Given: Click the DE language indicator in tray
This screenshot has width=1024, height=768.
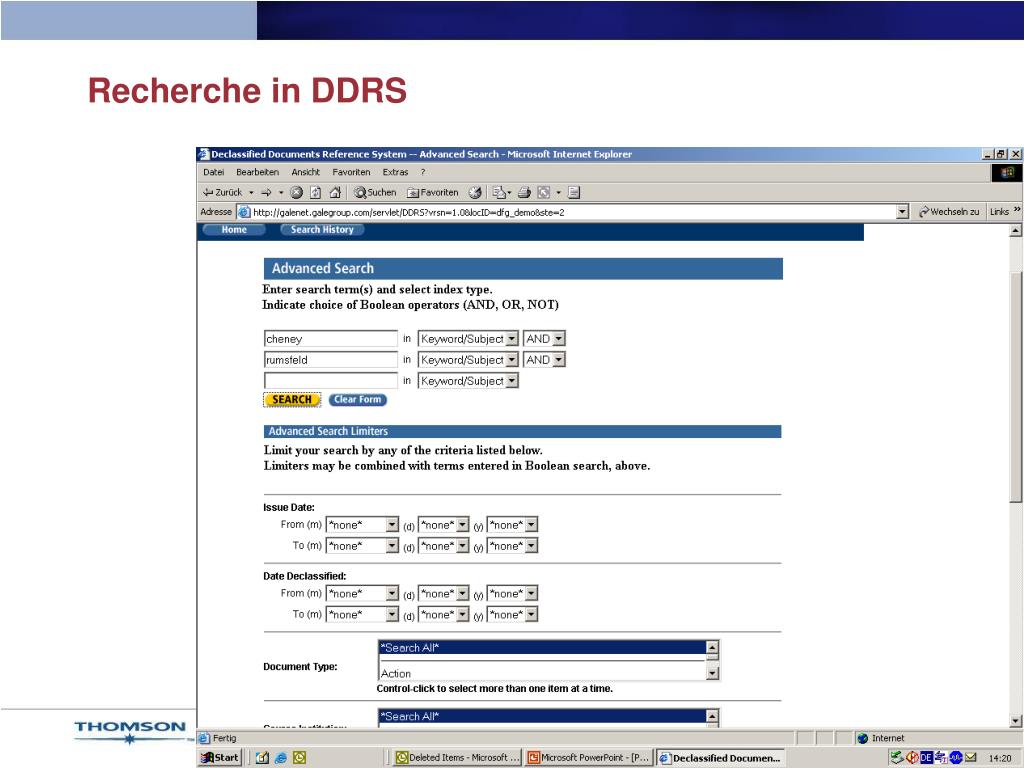Looking at the screenshot, I should pos(927,758).
